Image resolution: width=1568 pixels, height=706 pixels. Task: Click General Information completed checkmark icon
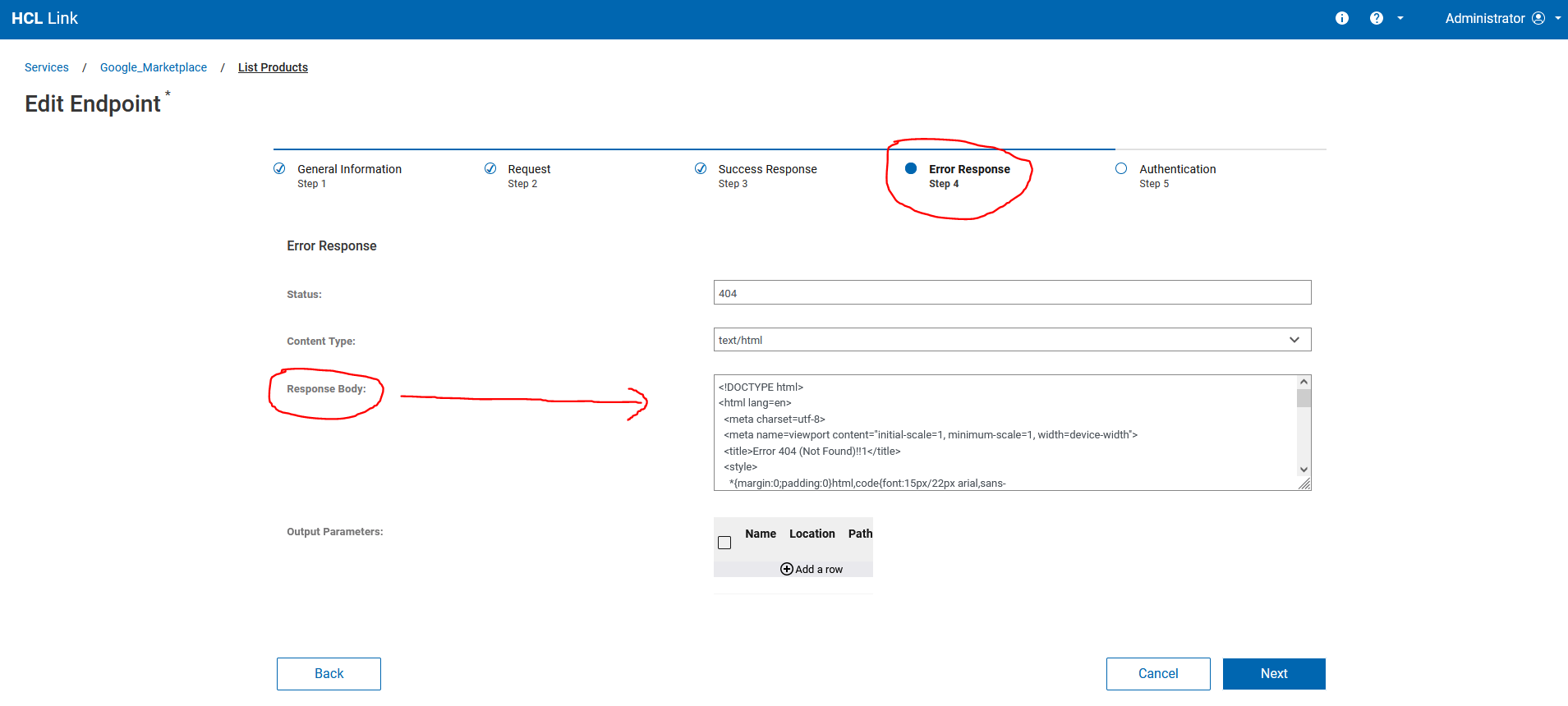coord(279,168)
